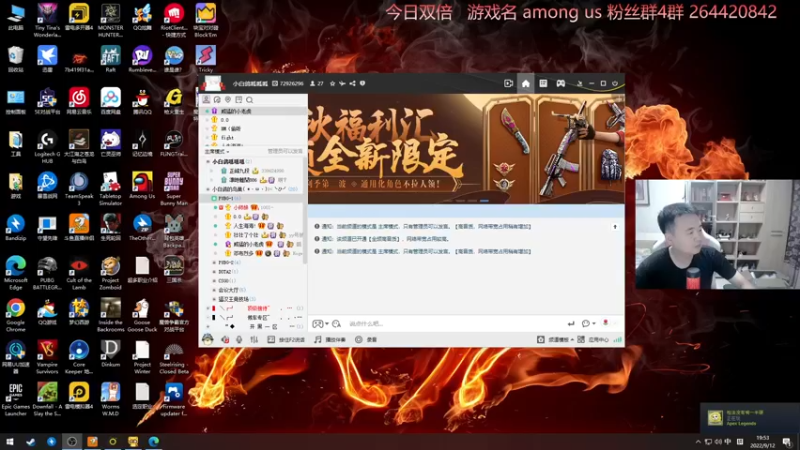Click the search icon above channel tree
The image size is (800, 450).
tap(249, 99)
